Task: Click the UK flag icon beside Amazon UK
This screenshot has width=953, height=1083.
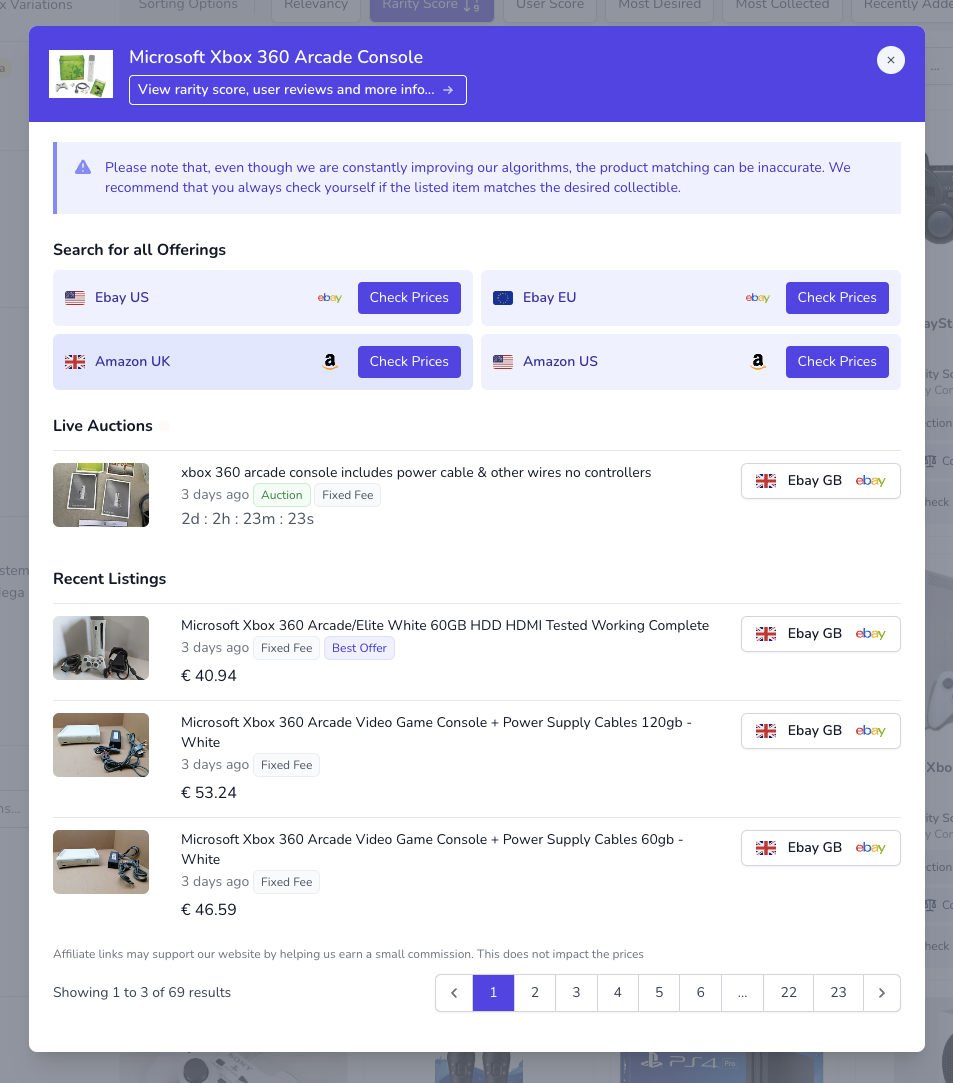Action: coord(75,362)
